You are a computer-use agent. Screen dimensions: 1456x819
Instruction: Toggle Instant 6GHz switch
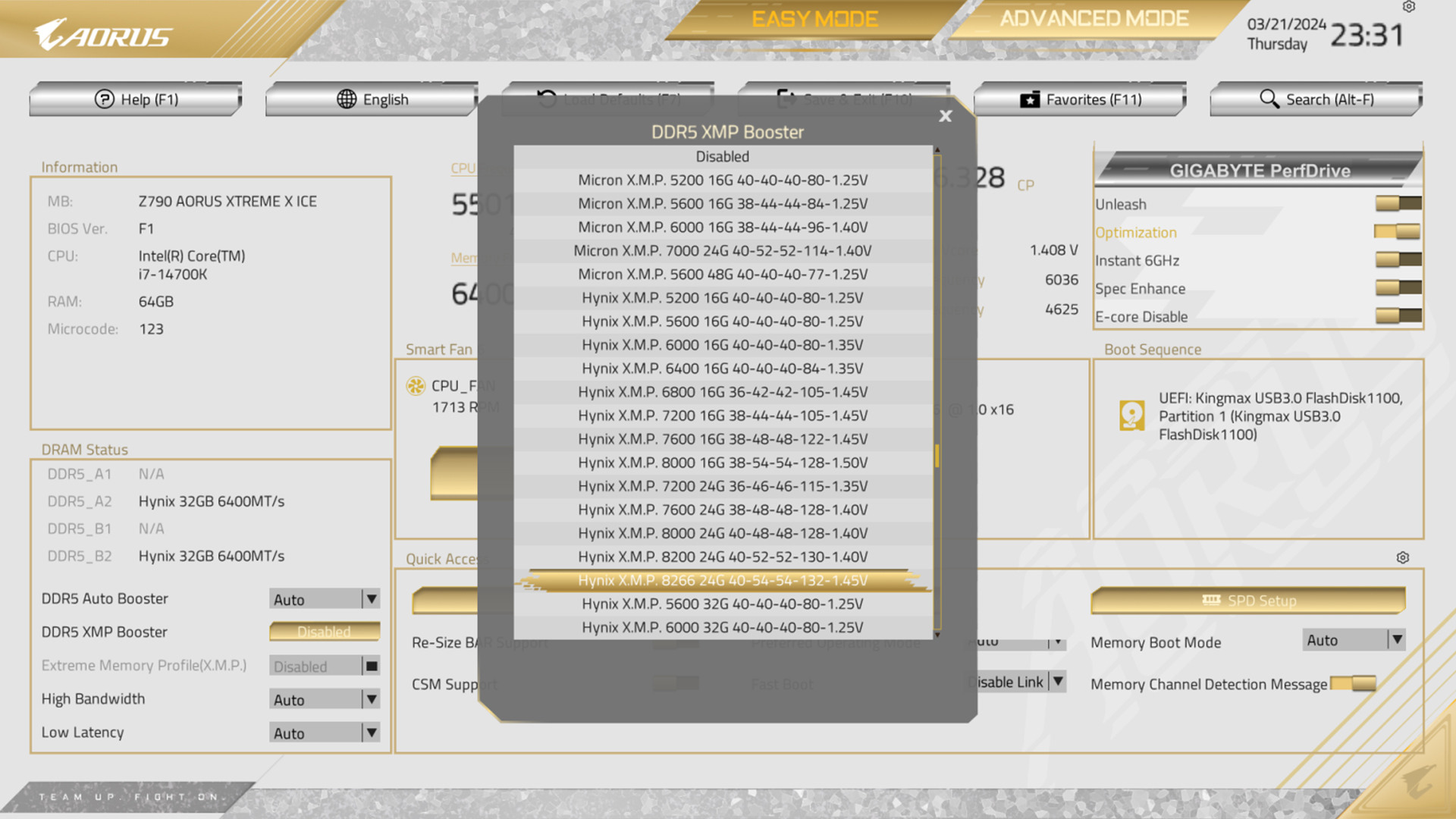click(1398, 259)
